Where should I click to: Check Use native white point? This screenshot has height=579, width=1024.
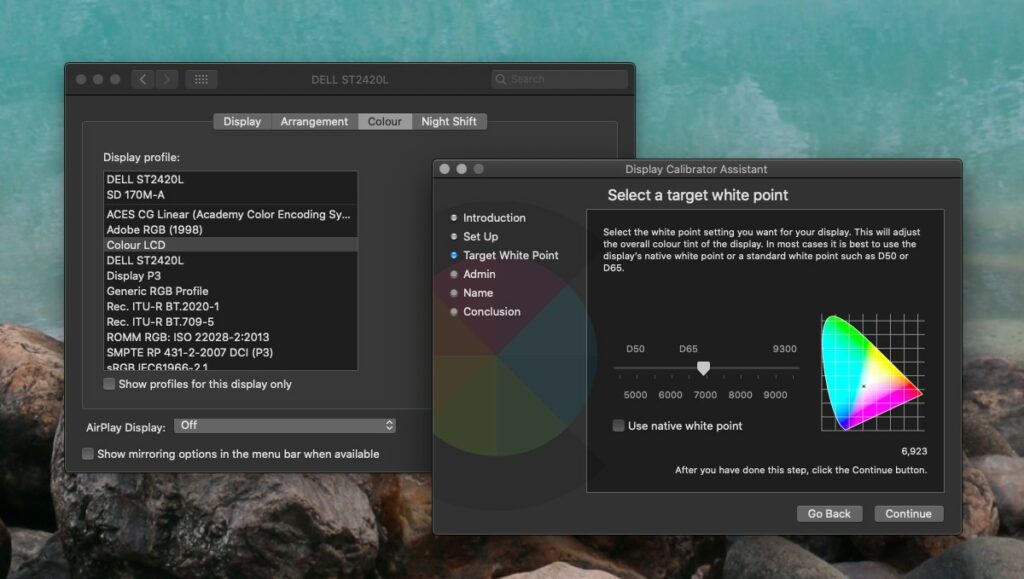(618, 425)
